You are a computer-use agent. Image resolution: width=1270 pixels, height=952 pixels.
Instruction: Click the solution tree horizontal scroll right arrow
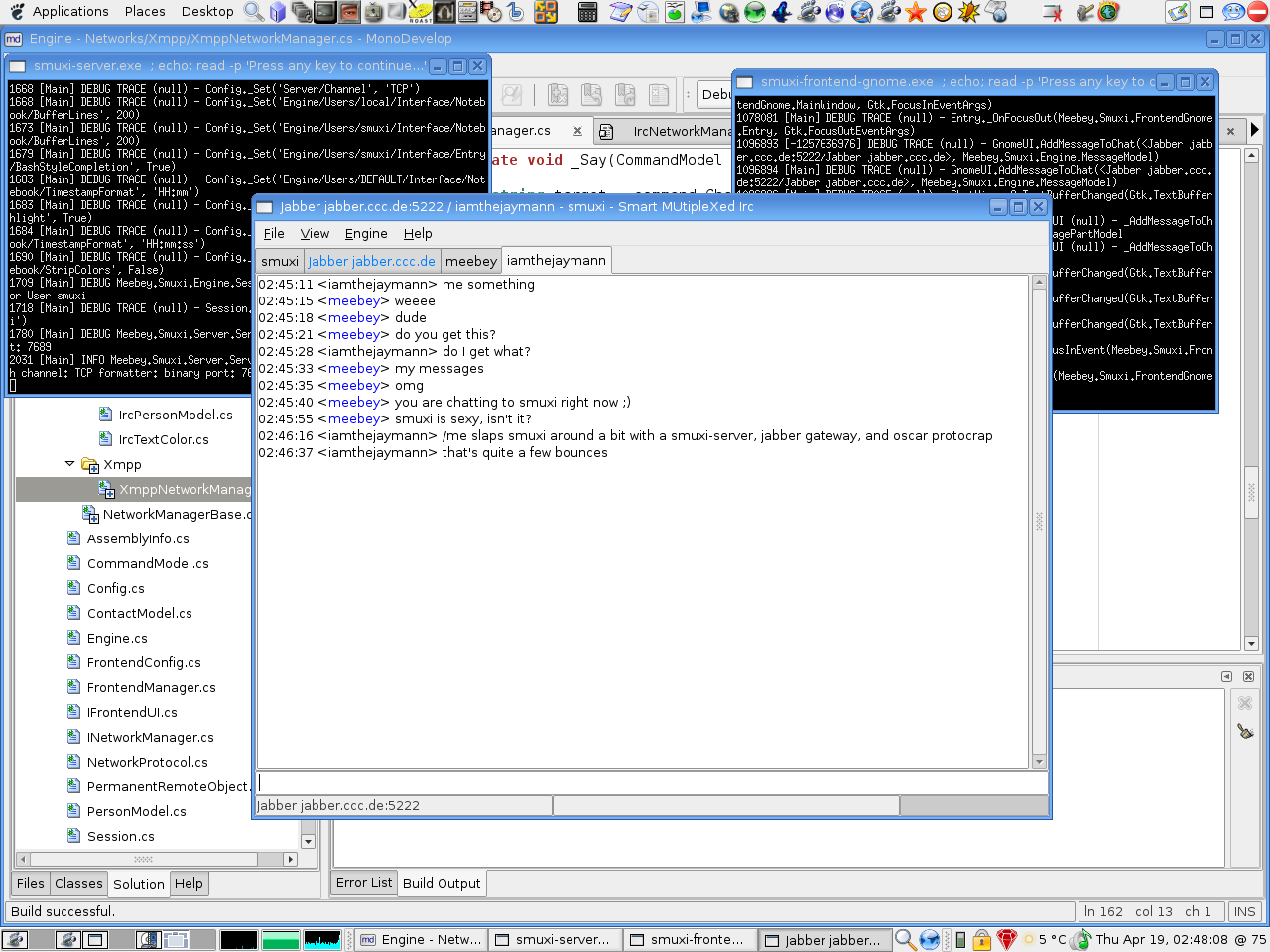pos(290,859)
